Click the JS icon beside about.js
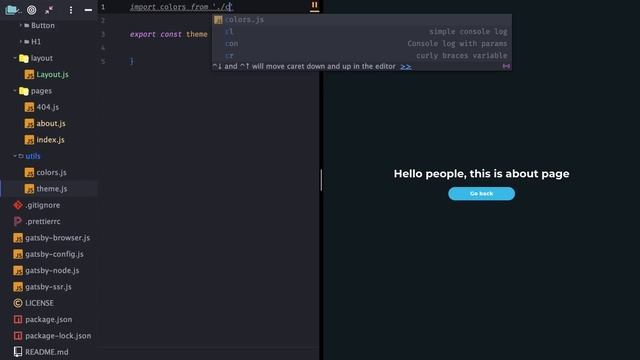The height and width of the screenshot is (360, 640). coord(29,123)
